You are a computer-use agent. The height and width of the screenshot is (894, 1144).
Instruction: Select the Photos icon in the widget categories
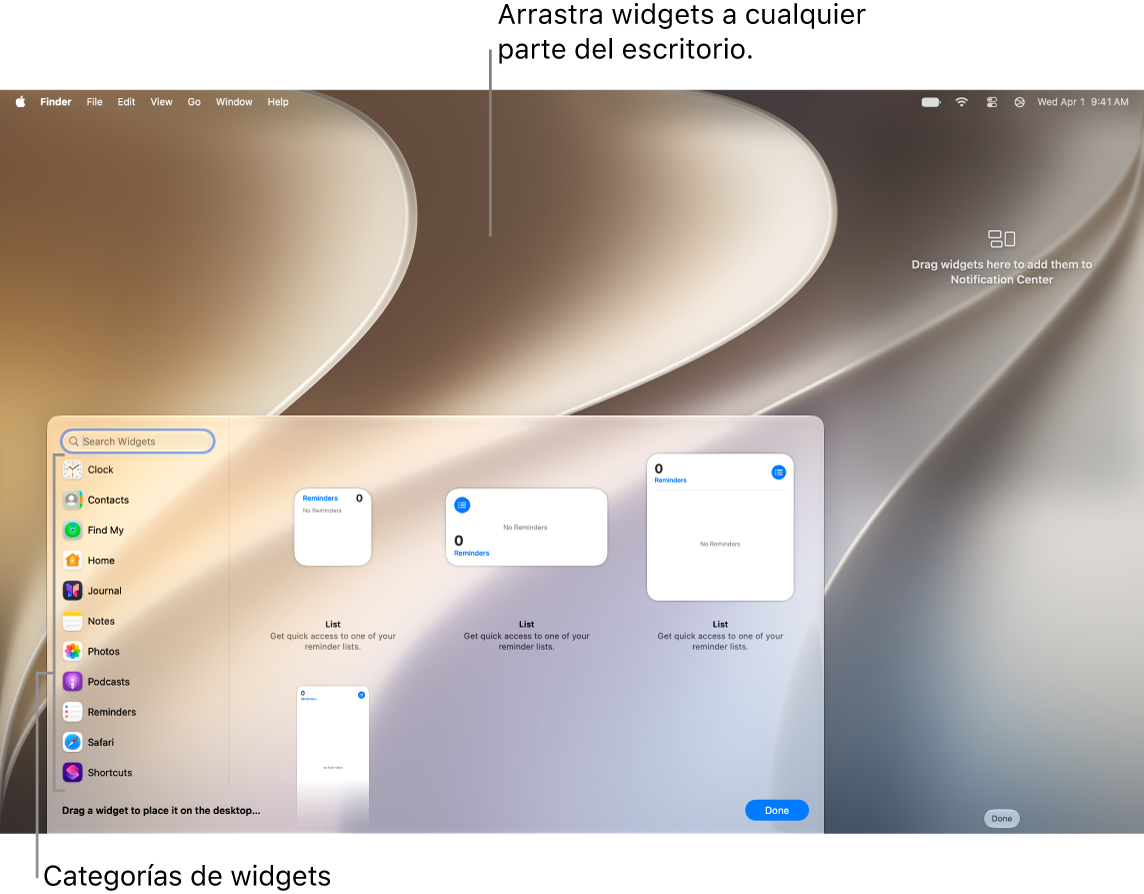[x=72, y=652]
